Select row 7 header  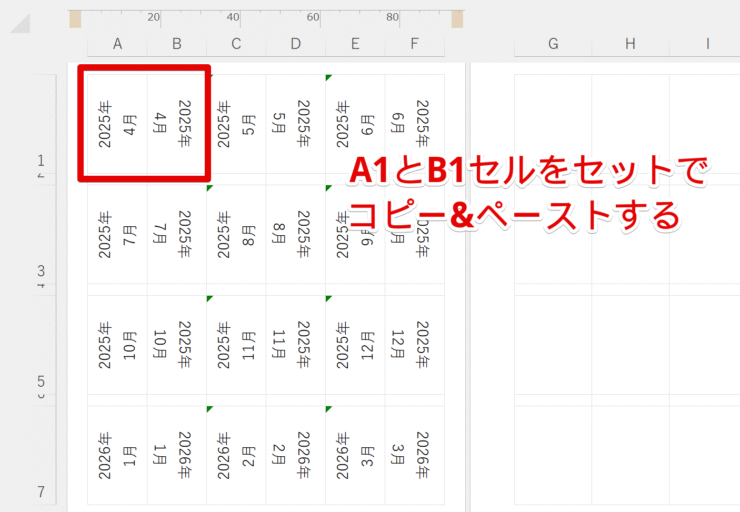pyautogui.click(x=42, y=455)
